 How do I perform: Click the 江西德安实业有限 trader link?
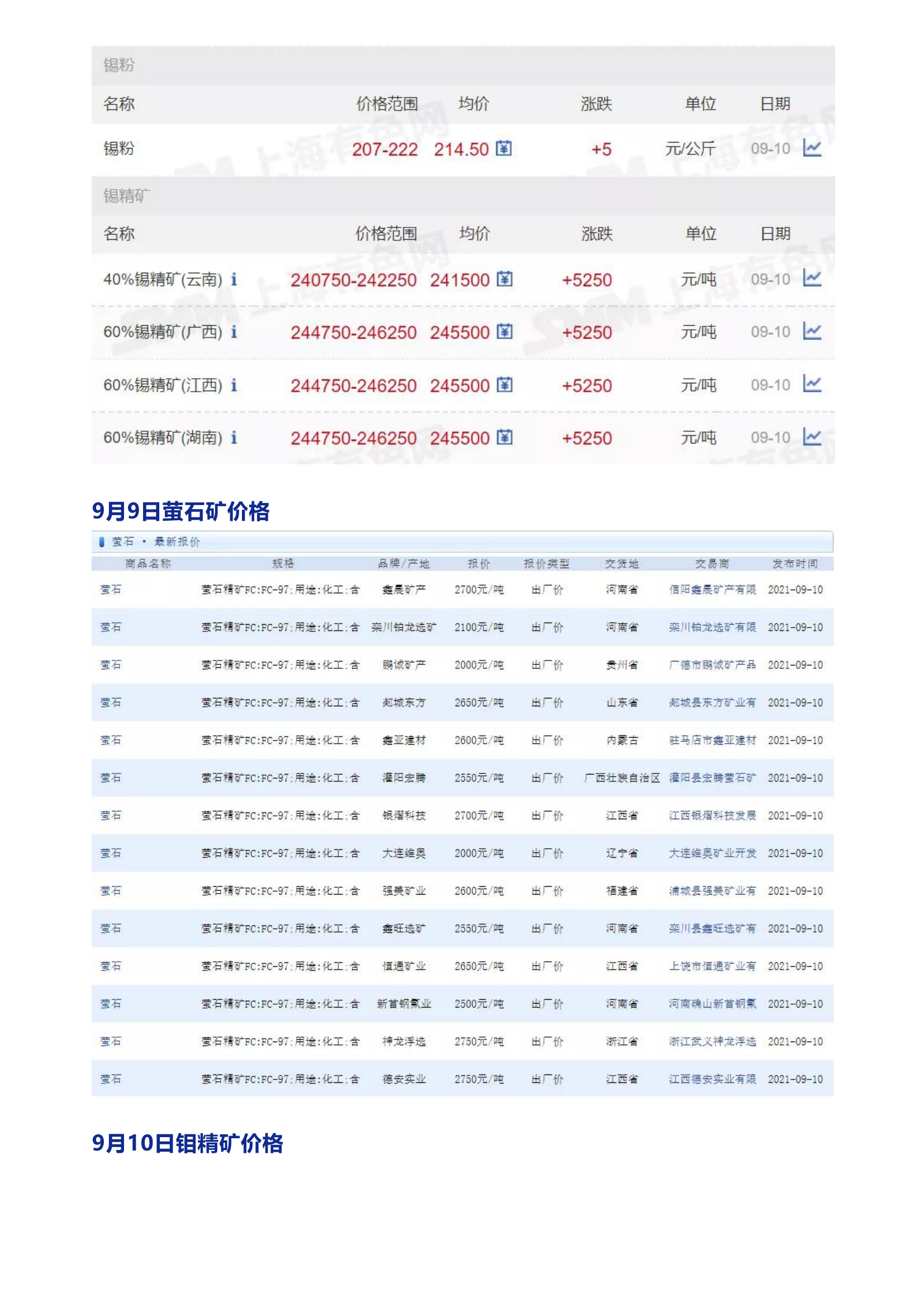pyautogui.click(x=712, y=1080)
